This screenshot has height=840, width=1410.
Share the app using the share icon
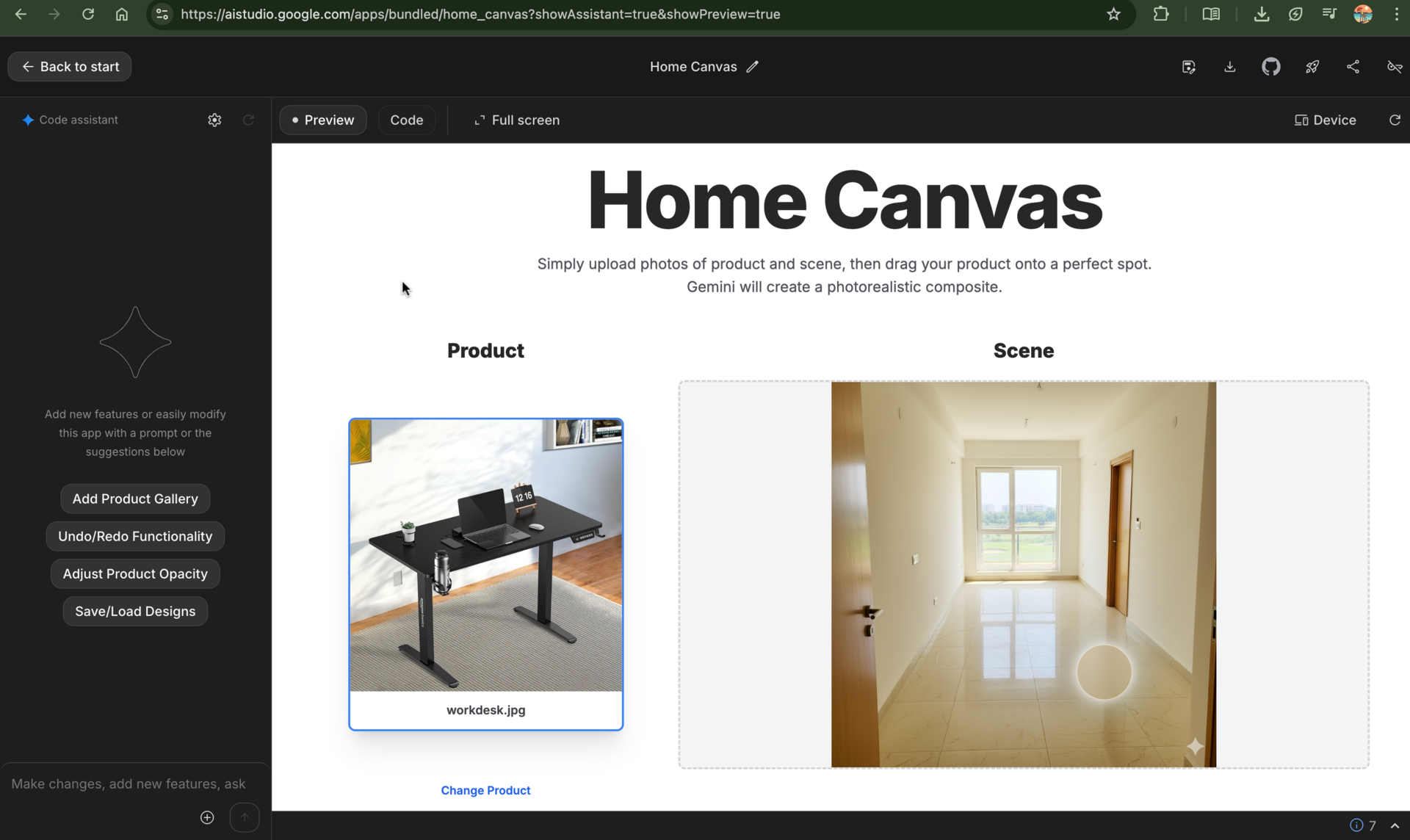pos(1353,66)
